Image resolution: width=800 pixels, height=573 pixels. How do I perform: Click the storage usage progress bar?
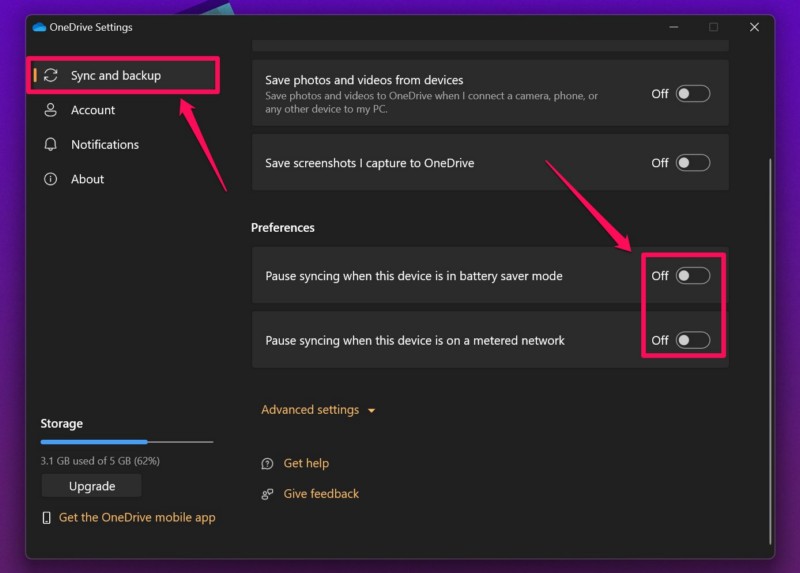(126, 441)
